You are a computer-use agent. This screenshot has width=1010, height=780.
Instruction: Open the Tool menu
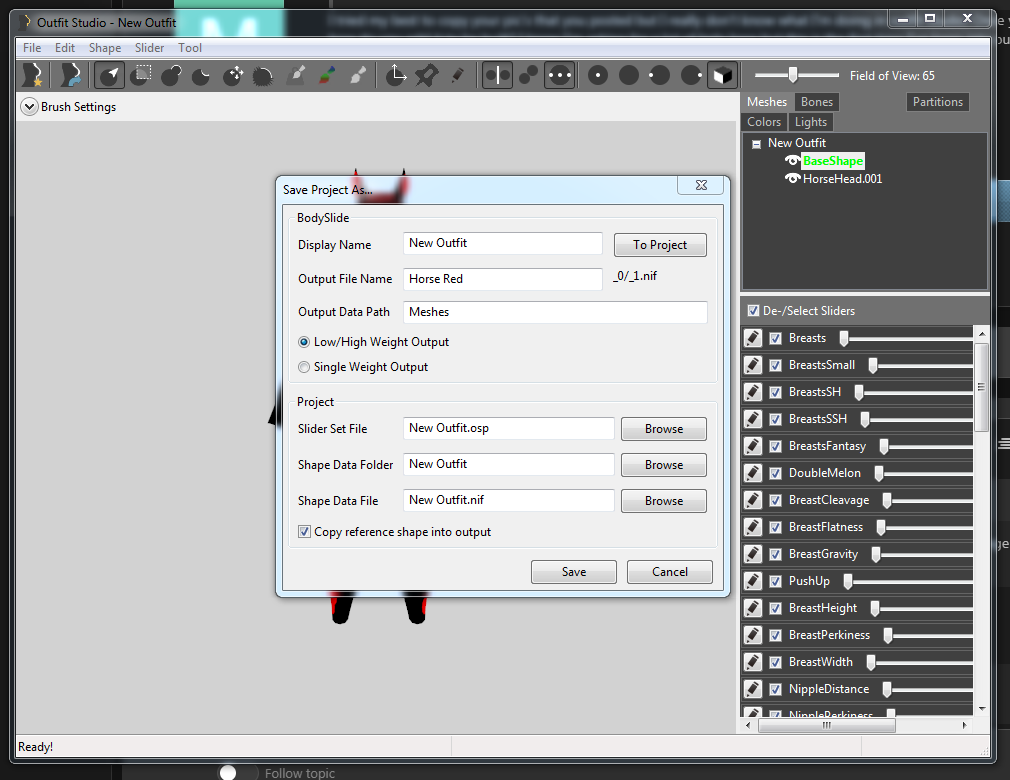click(190, 48)
